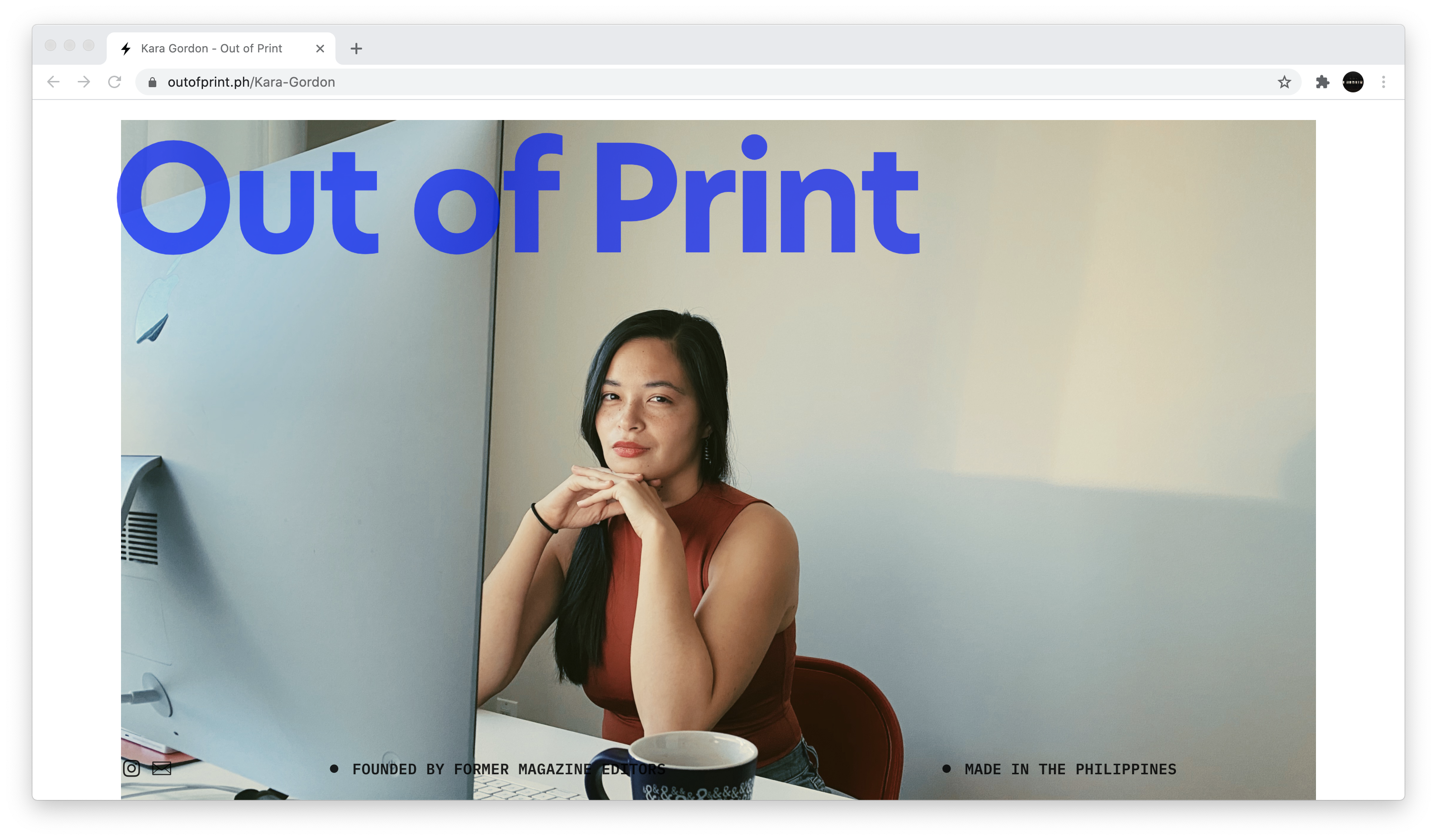The height and width of the screenshot is (840, 1437).
Task: Reload the page
Action: click(x=115, y=82)
